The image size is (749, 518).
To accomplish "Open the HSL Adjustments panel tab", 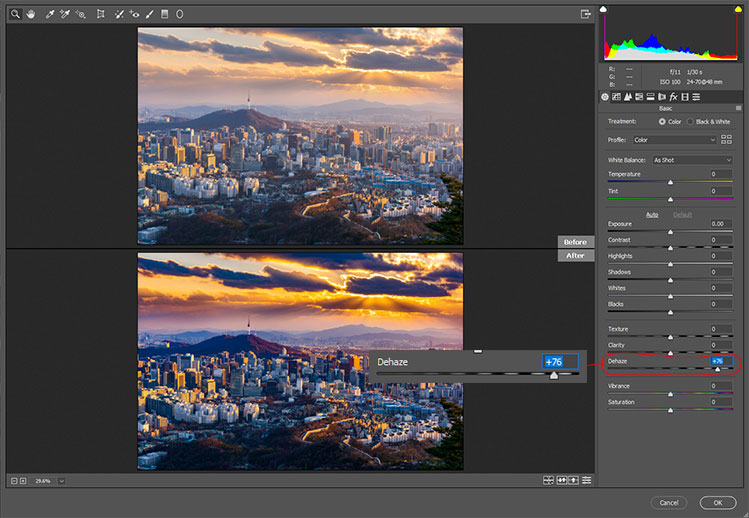I will (x=639, y=97).
